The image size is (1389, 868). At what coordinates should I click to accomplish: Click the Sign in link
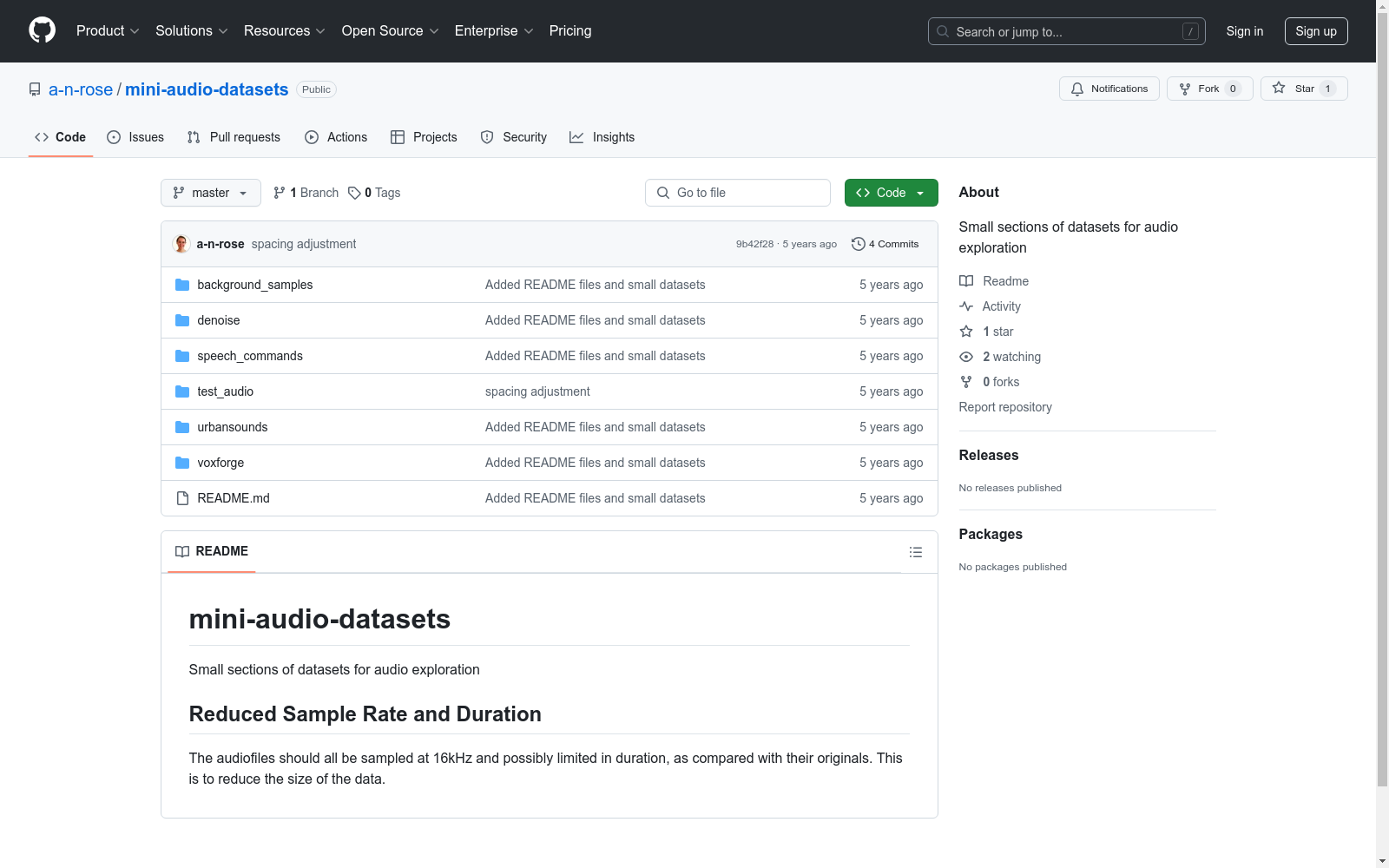(x=1245, y=31)
